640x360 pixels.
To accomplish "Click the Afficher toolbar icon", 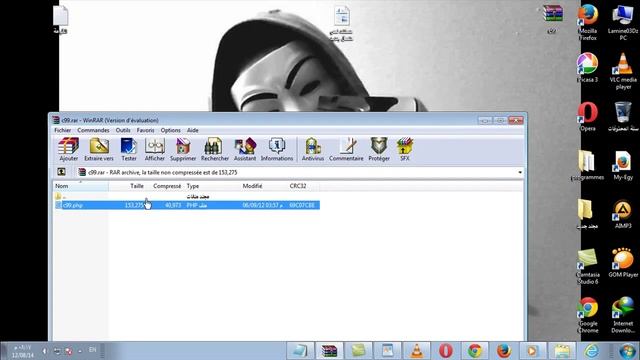I will click(x=155, y=149).
